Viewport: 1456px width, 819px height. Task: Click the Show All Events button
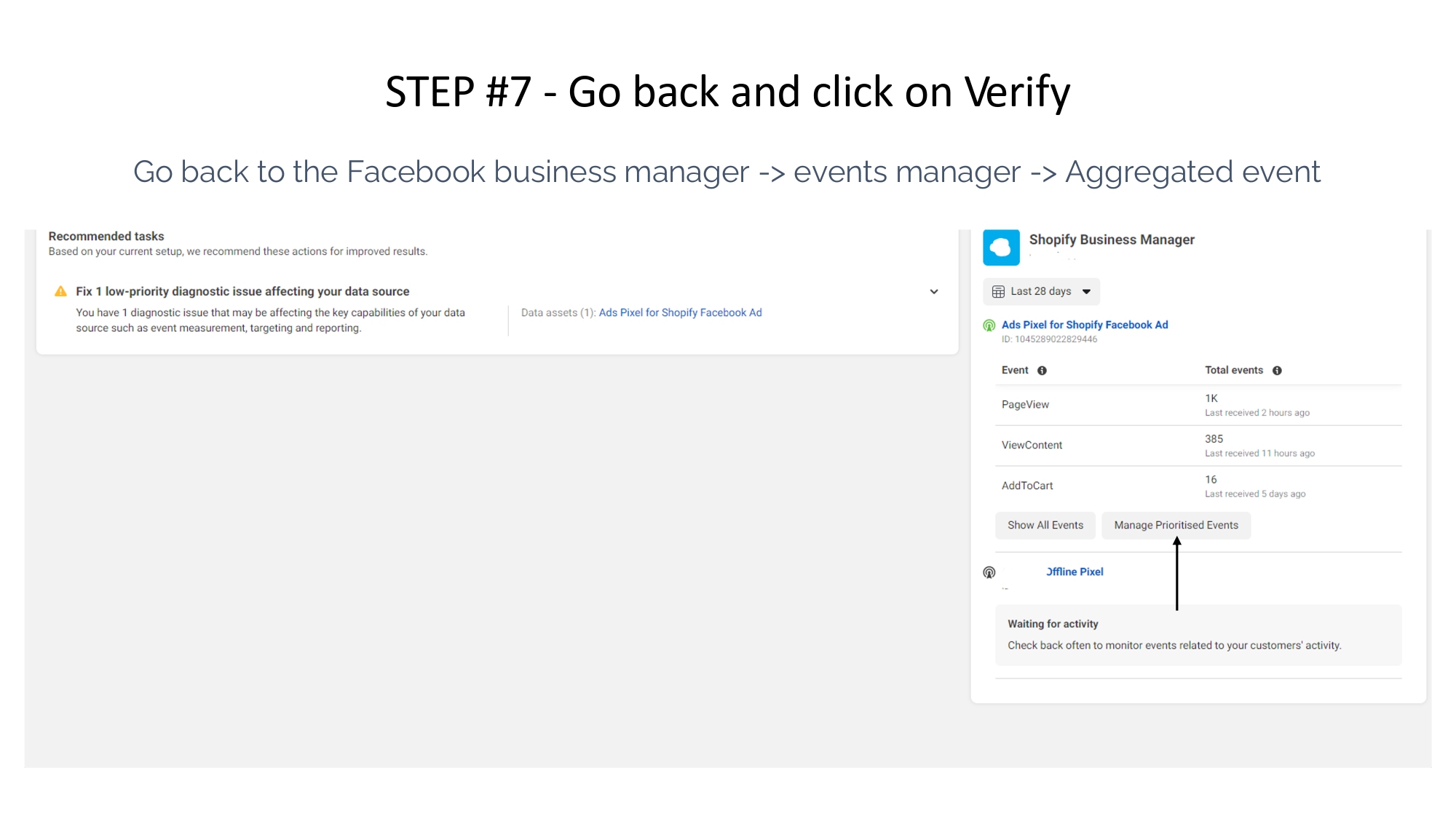click(x=1045, y=525)
